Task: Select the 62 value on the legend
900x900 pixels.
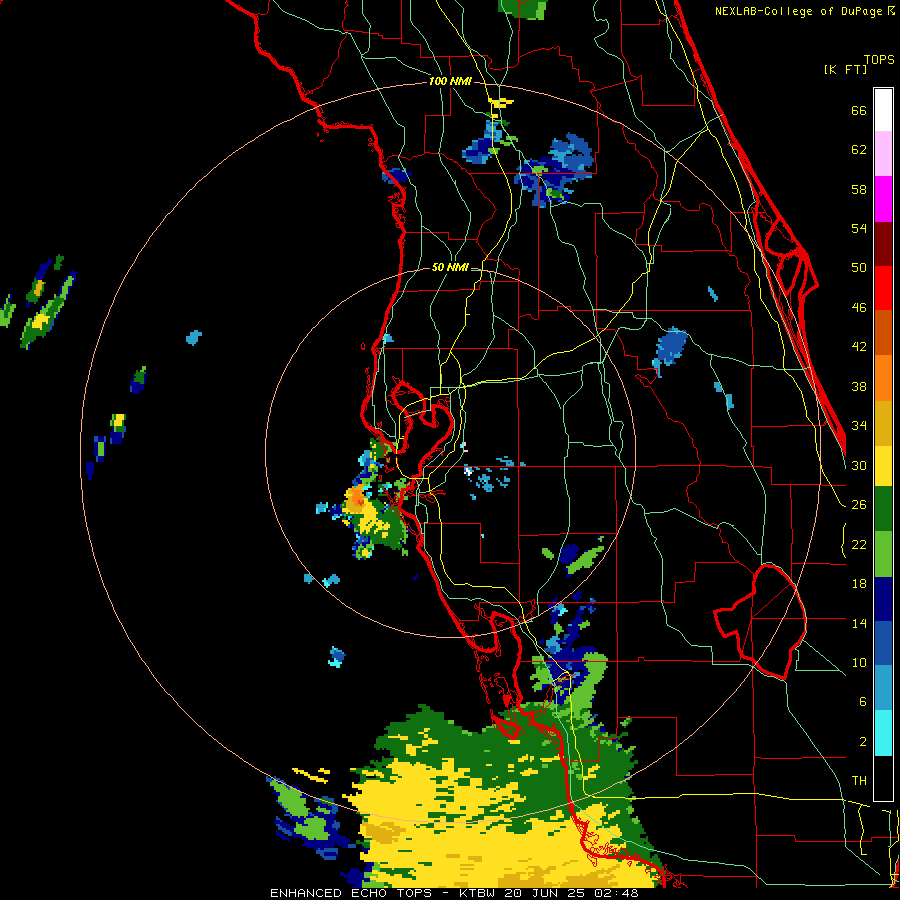Action: click(x=859, y=150)
